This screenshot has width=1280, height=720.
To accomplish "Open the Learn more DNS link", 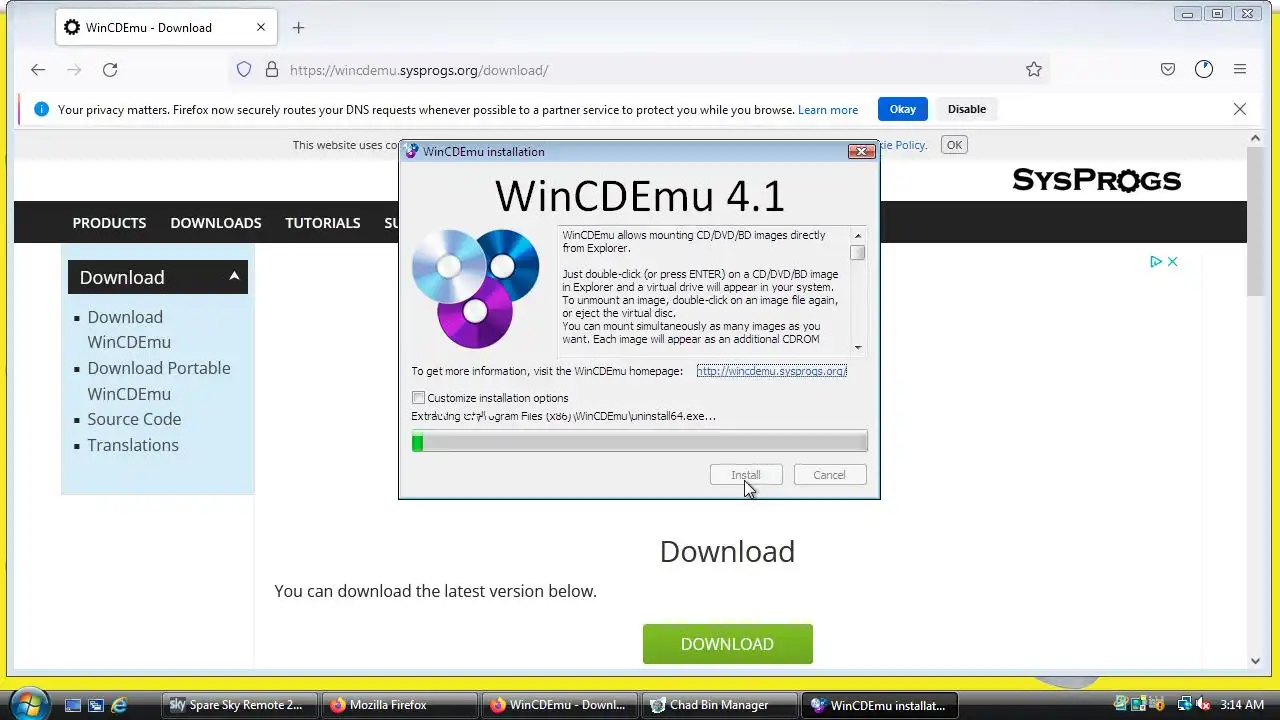I will (828, 110).
